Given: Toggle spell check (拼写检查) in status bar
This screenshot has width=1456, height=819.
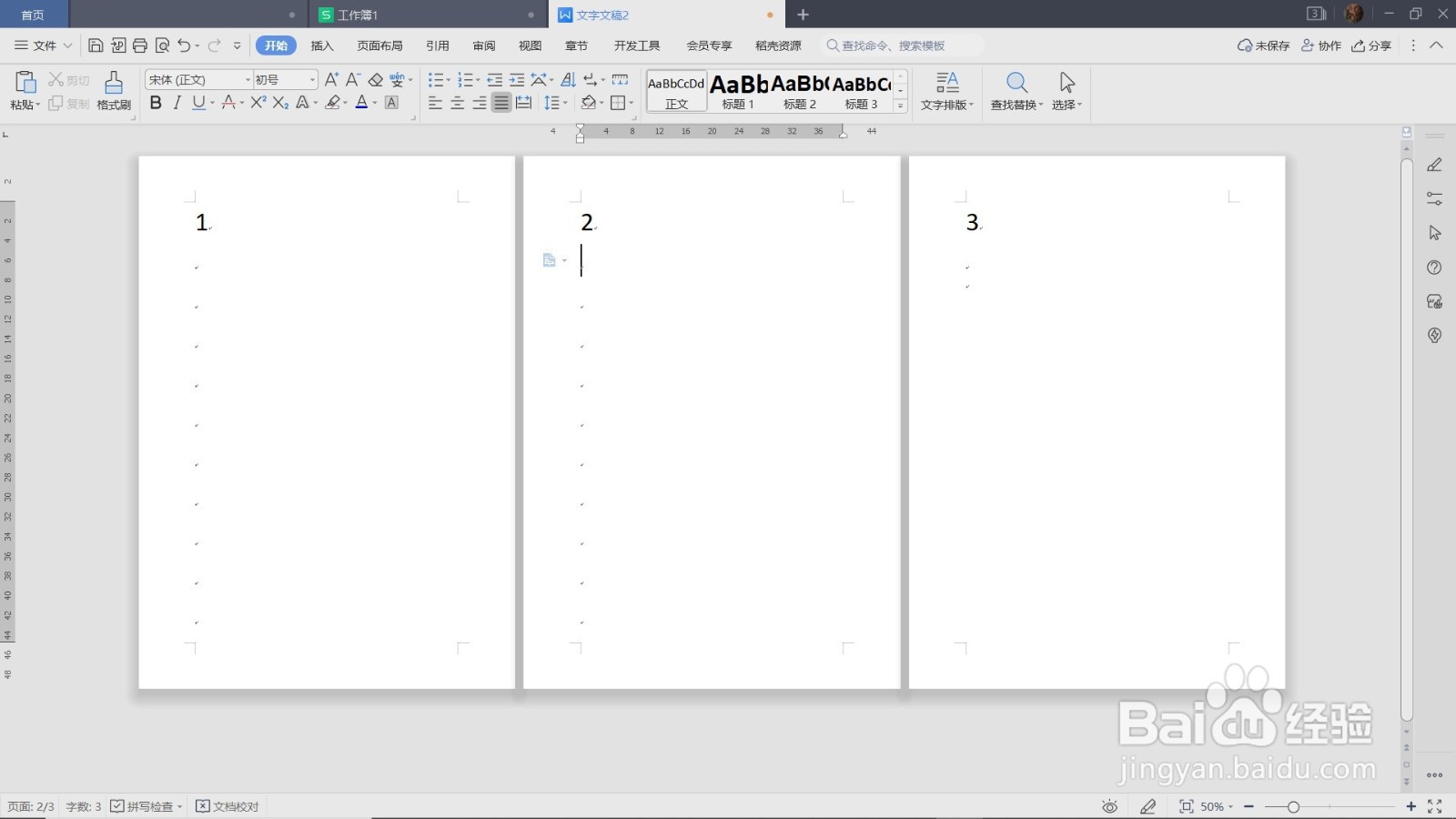Looking at the screenshot, I should [x=147, y=806].
